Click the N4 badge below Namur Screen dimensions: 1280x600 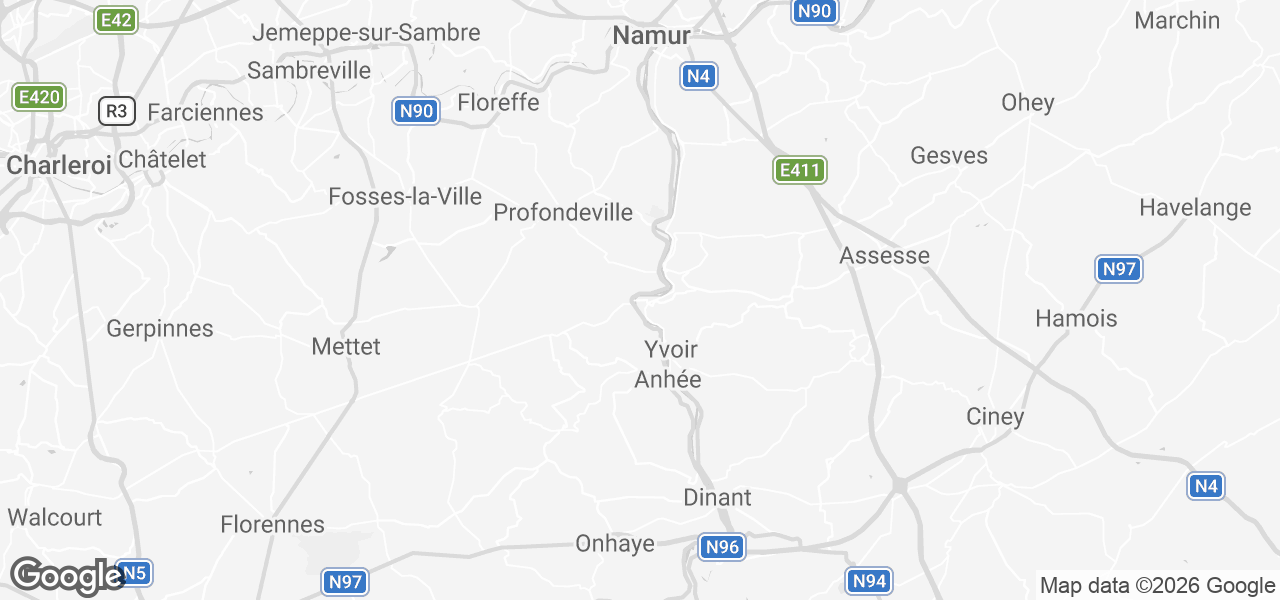click(699, 76)
